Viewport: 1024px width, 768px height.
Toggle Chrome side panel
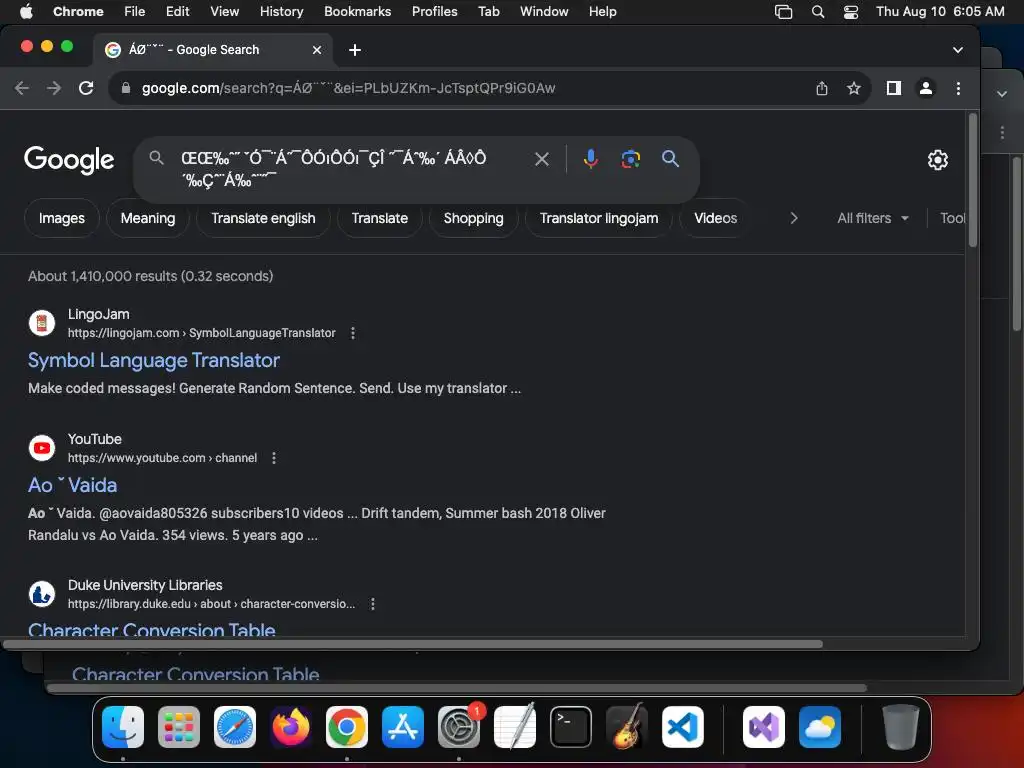[x=893, y=88]
